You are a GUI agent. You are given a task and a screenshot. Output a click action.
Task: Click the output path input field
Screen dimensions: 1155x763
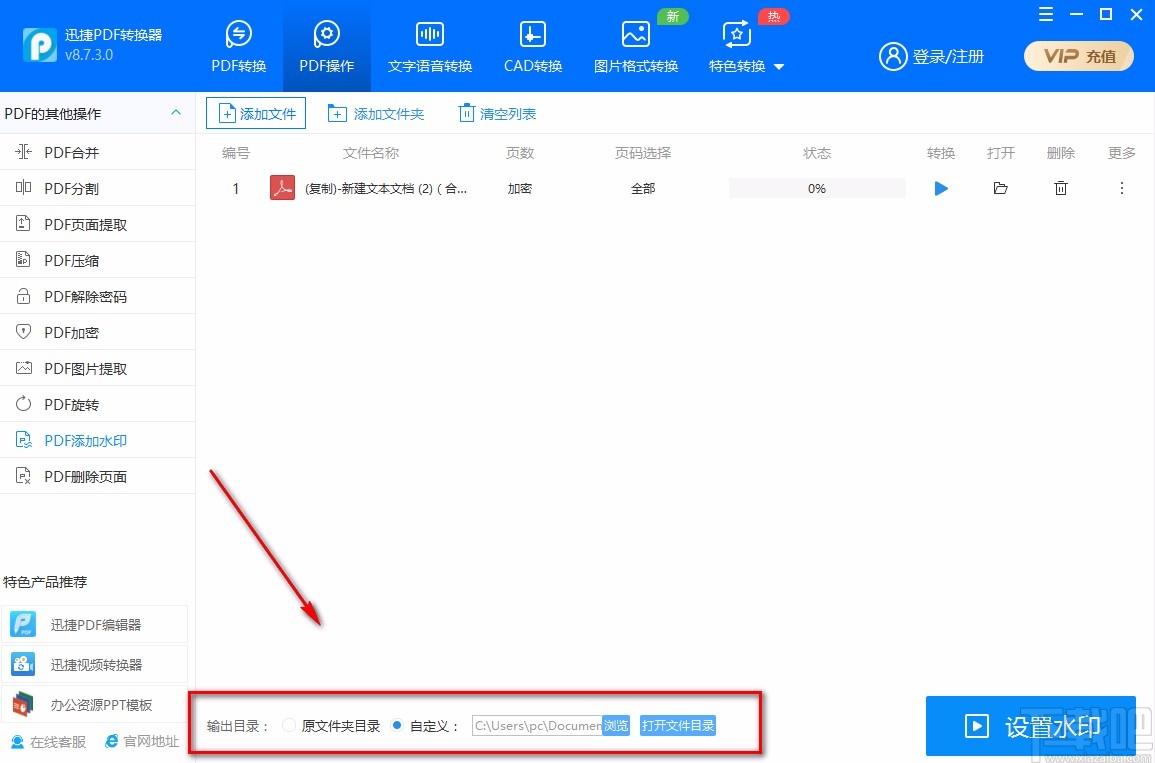pos(535,725)
